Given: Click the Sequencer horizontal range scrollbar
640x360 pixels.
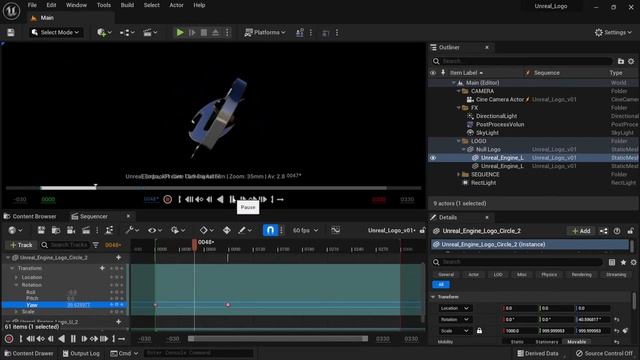Looking at the screenshot, I should 278,339.
